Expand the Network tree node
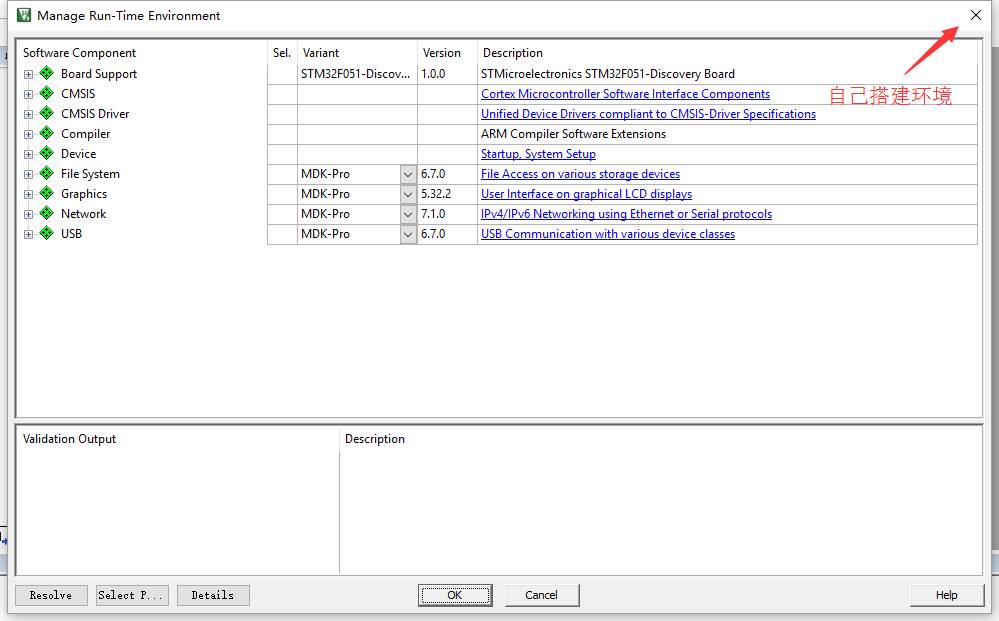This screenshot has height=621, width=999. point(28,215)
